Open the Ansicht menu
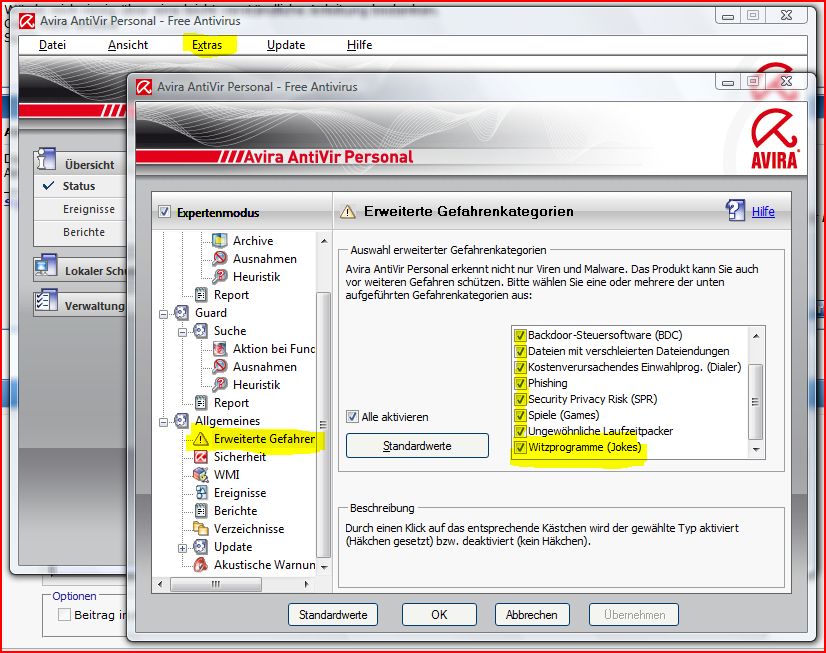This screenshot has width=826, height=653. point(128,45)
